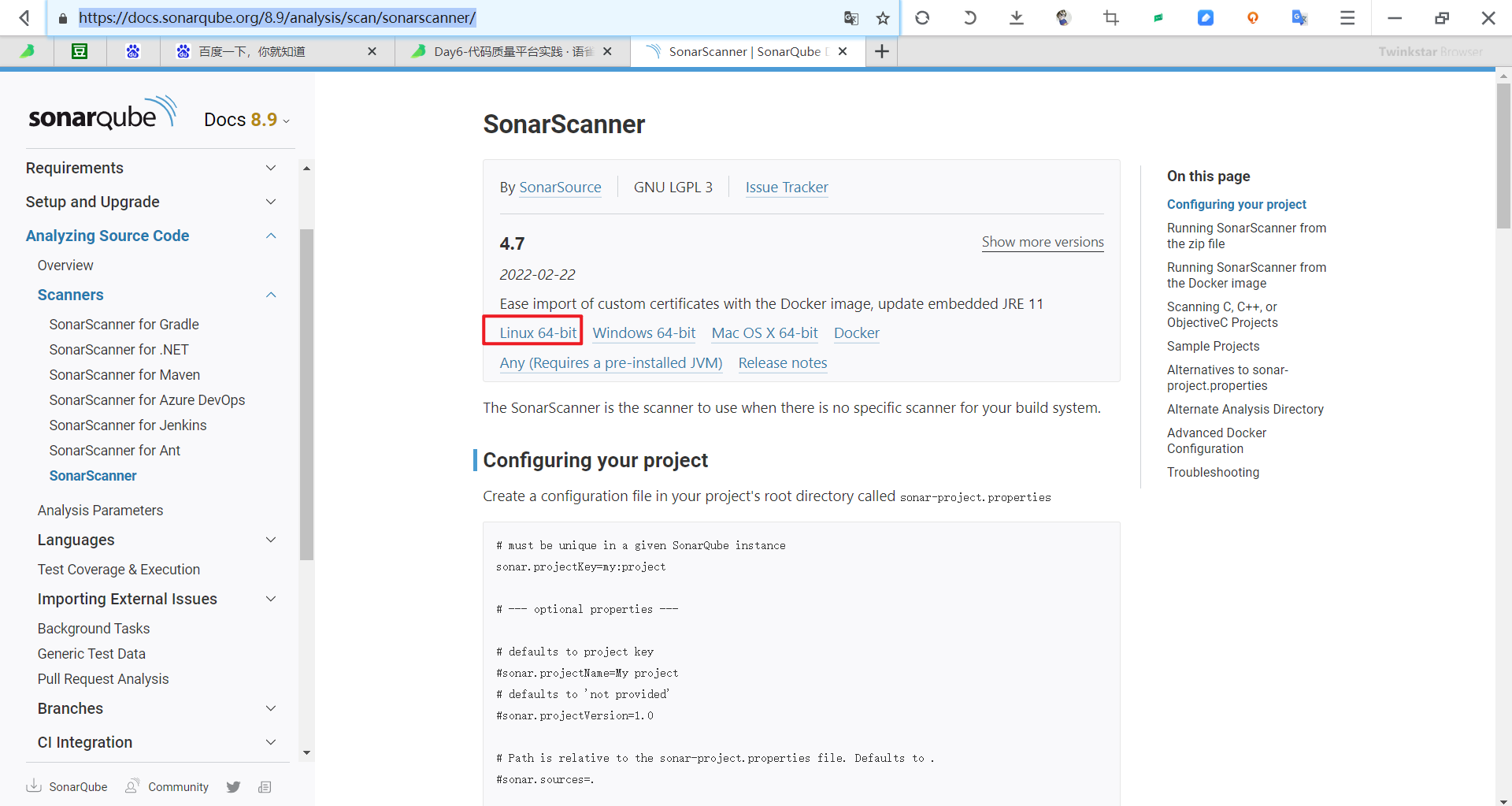Download the Windows 64-bit scanner
1512x806 pixels.
pos(644,333)
